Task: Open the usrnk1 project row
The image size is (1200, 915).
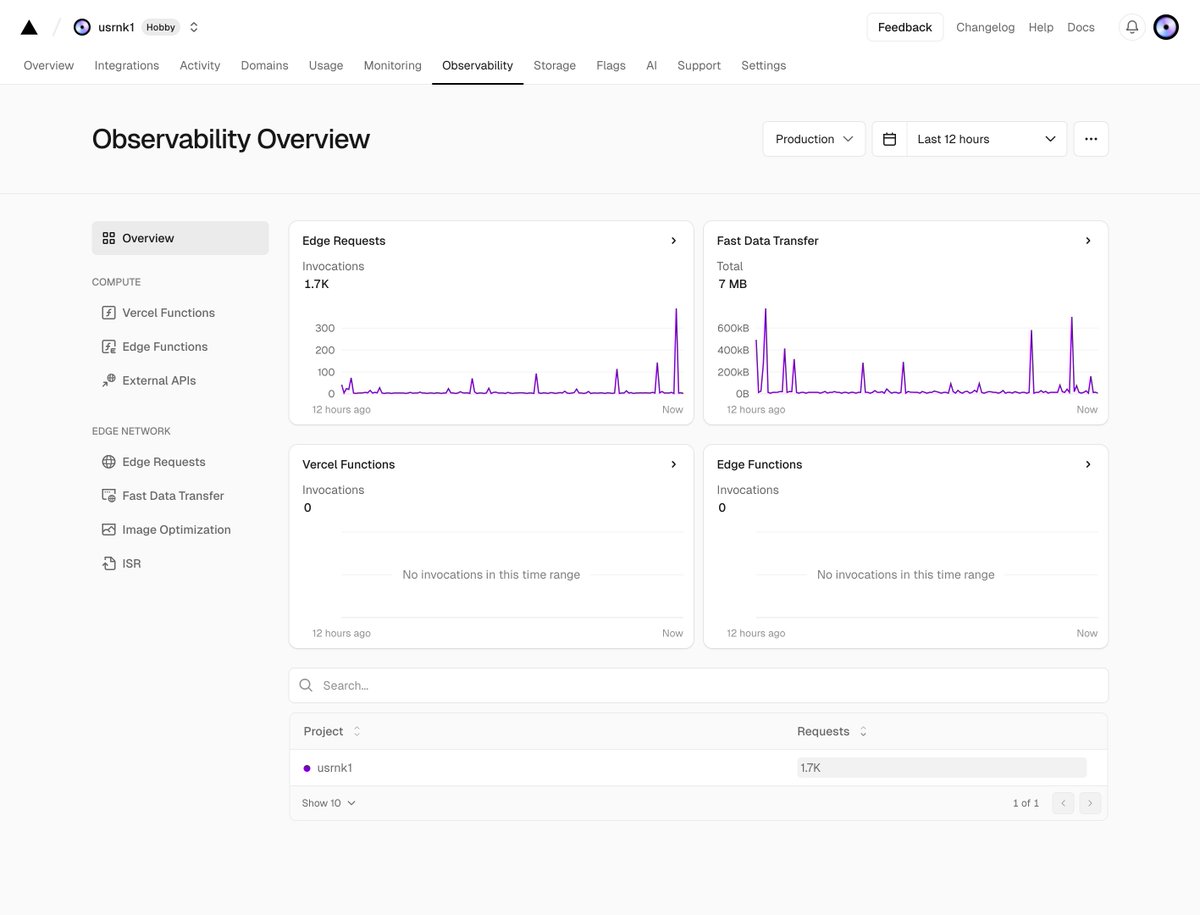Action: click(698, 768)
